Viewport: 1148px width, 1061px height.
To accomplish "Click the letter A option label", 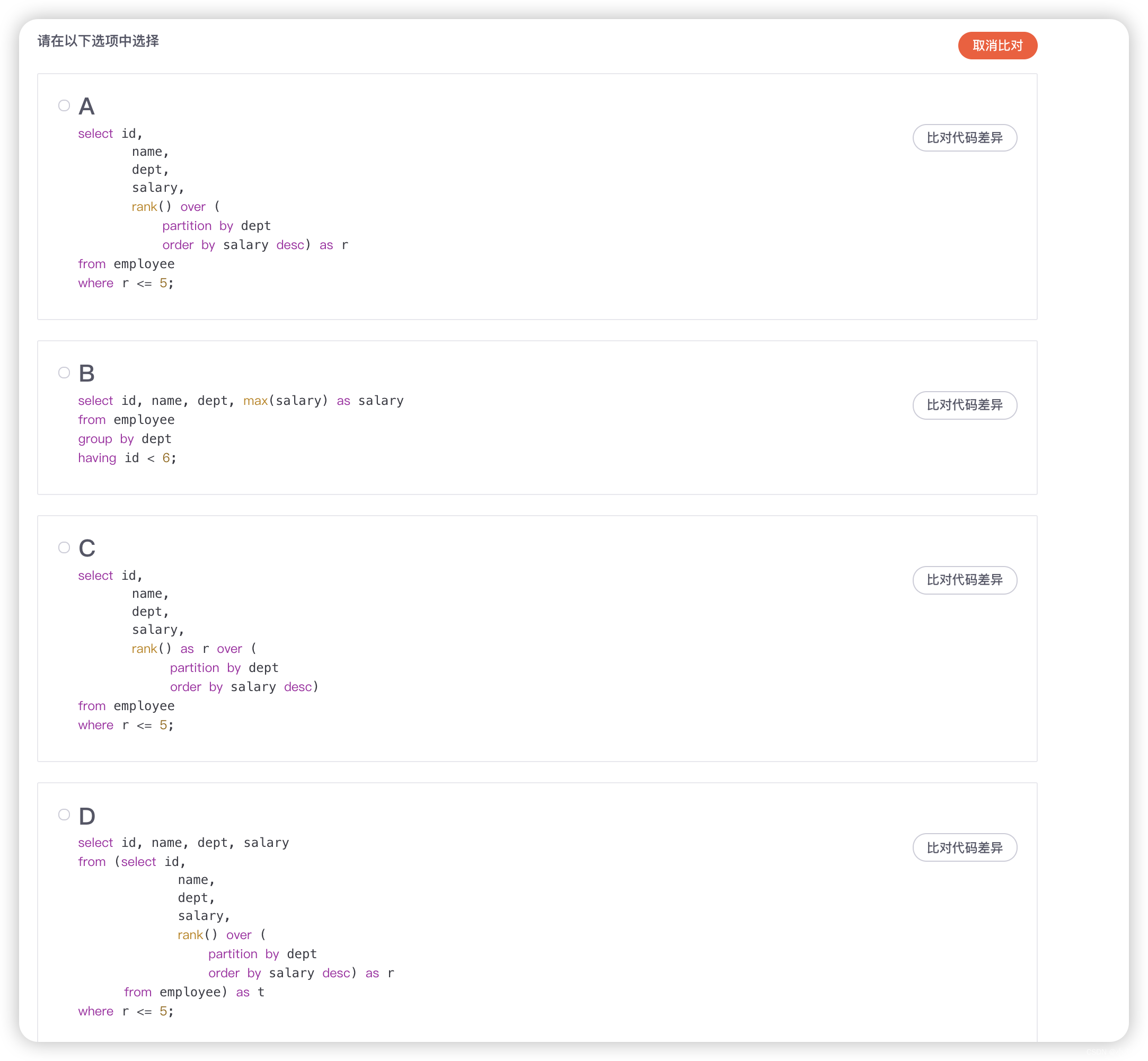I will coord(86,106).
